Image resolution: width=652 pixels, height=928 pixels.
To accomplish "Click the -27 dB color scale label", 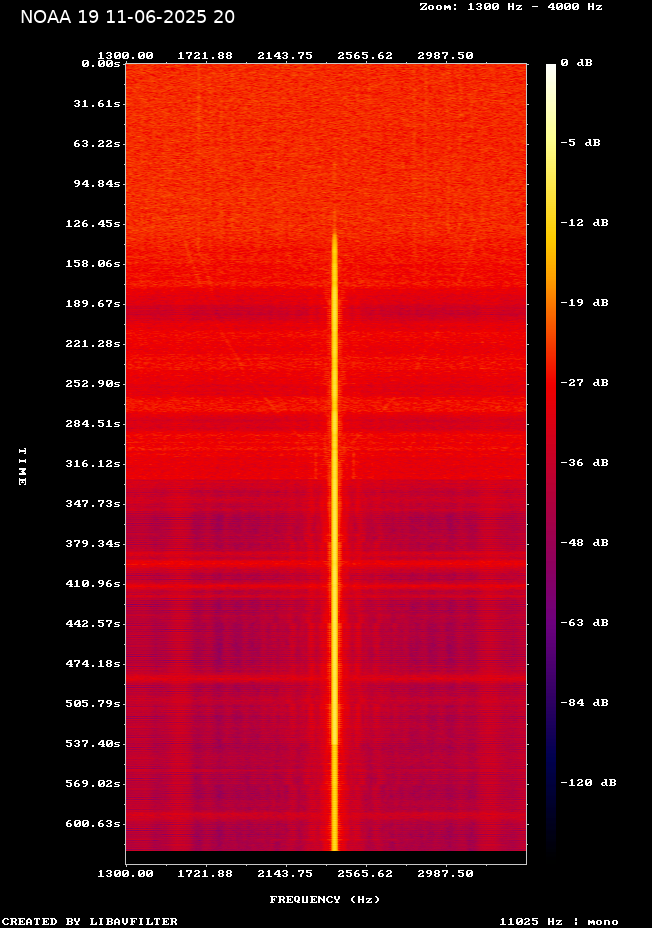I will click(x=585, y=383).
